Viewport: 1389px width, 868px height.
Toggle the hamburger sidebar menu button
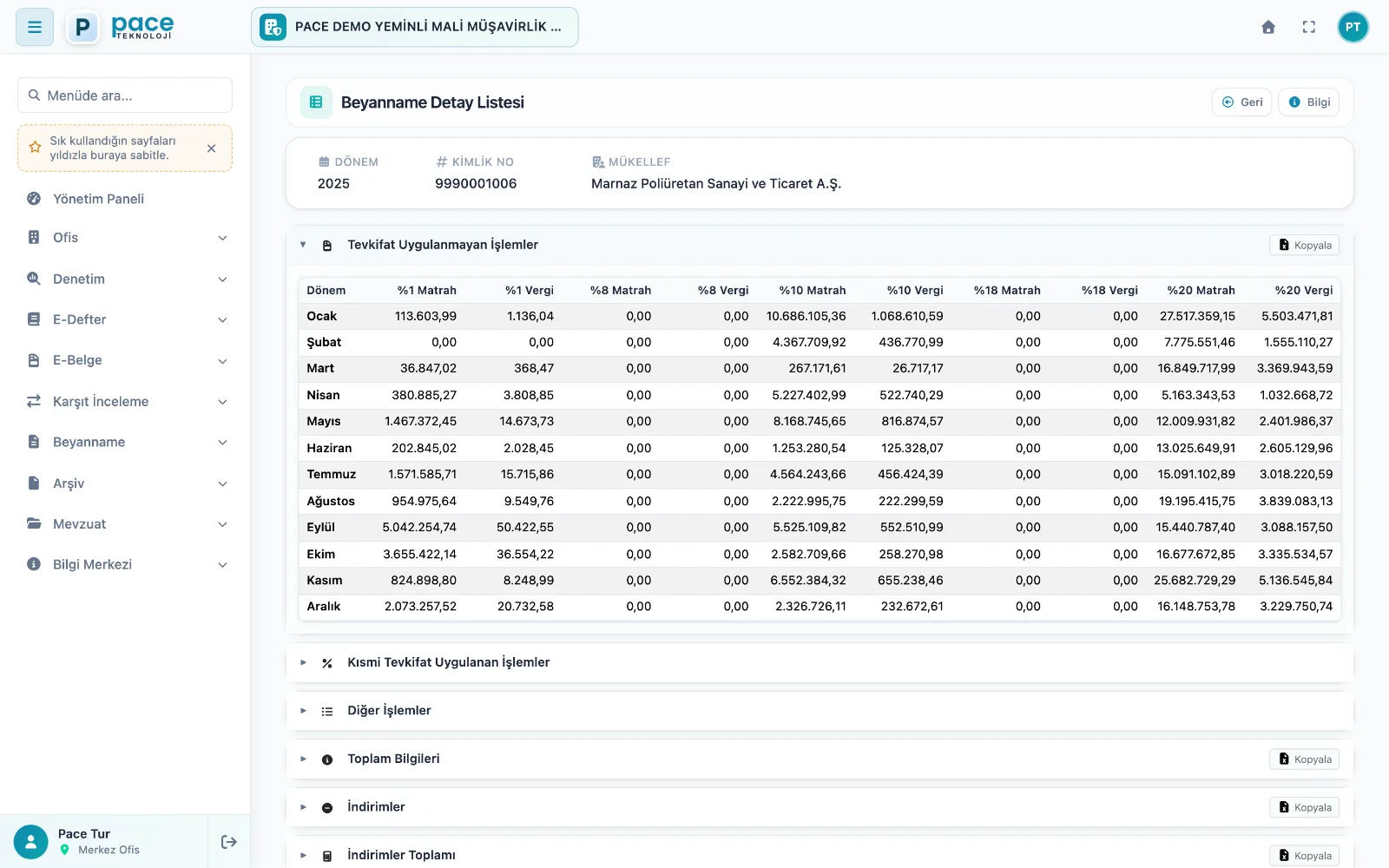tap(35, 27)
